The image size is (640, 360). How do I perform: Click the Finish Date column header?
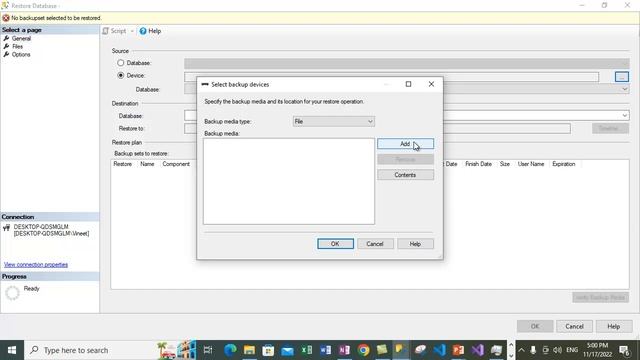pyautogui.click(x=478, y=164)
